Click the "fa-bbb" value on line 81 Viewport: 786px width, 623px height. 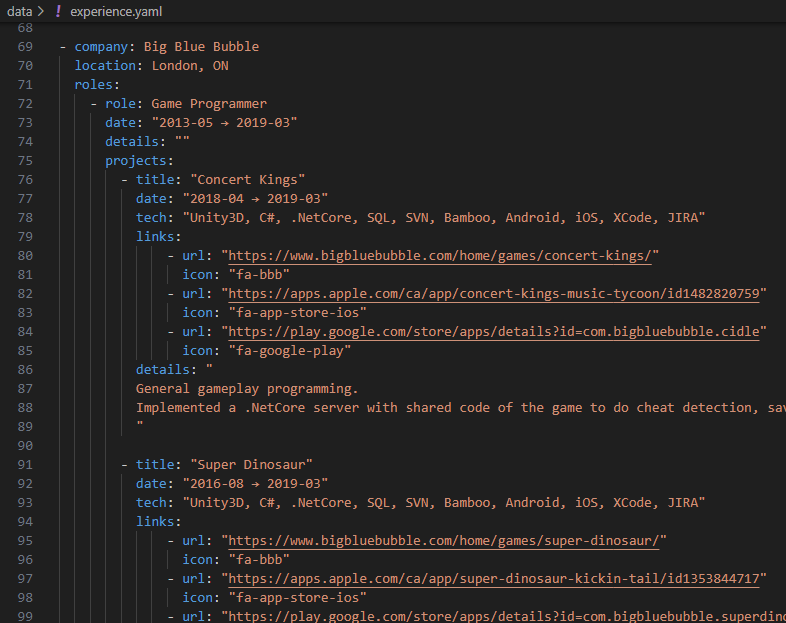259,275
